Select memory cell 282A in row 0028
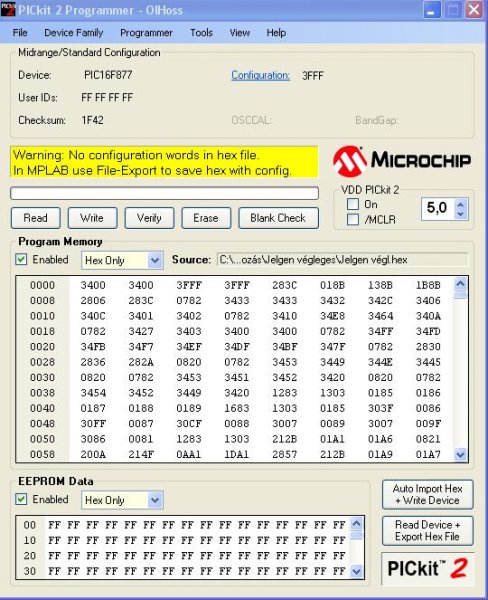Image resolution: width=488 pixels, height=600 pixels. pos(141,362)
